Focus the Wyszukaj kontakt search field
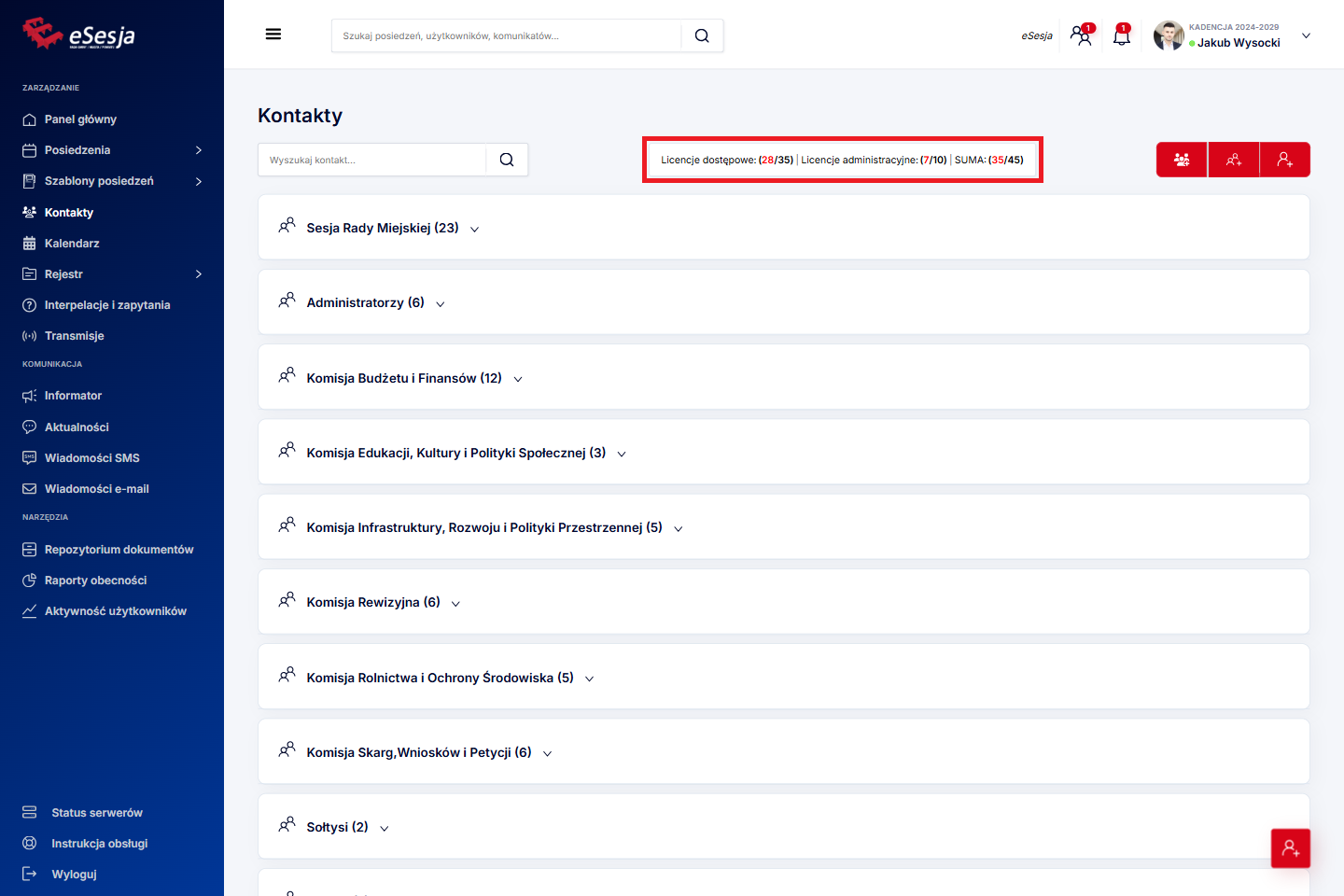Viewport: 1344px width, 896px height. tap(372, 160)
